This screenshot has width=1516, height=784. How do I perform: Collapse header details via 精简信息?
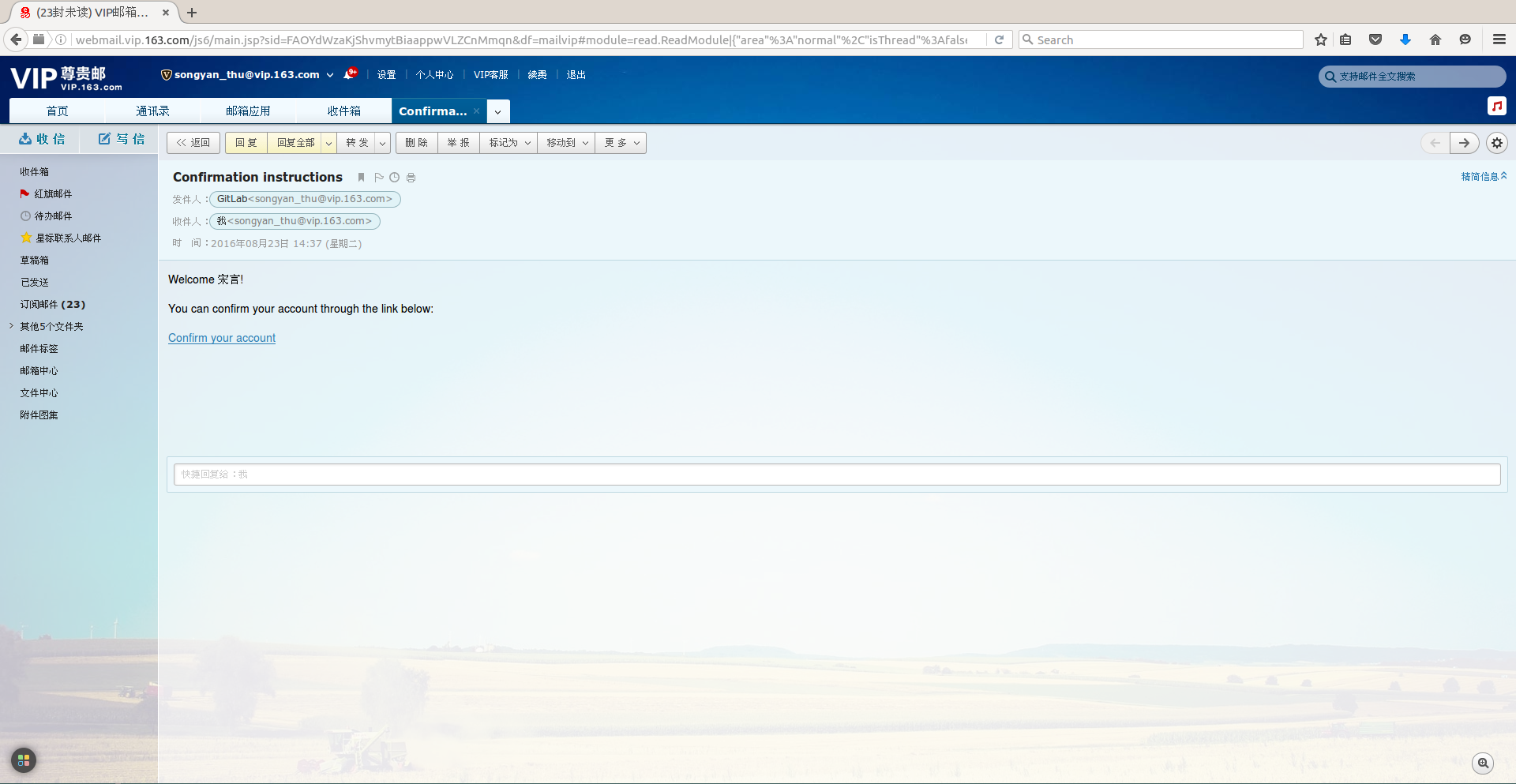point(1484,177)
